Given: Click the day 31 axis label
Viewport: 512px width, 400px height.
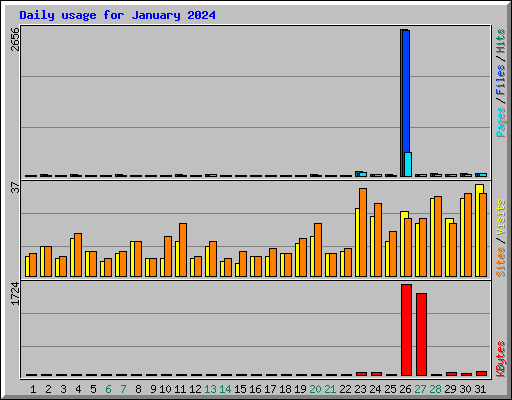Looking at the screenshot, I should 480,389.
